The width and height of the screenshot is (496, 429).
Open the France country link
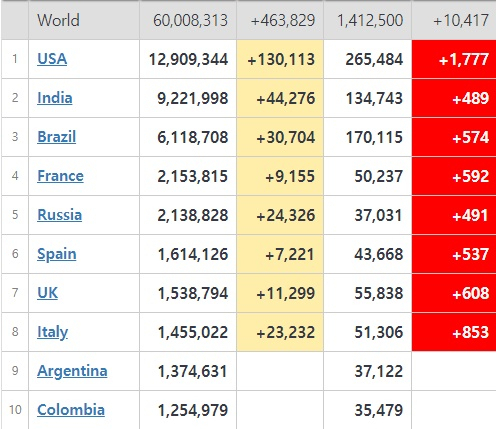pos(60,176)
